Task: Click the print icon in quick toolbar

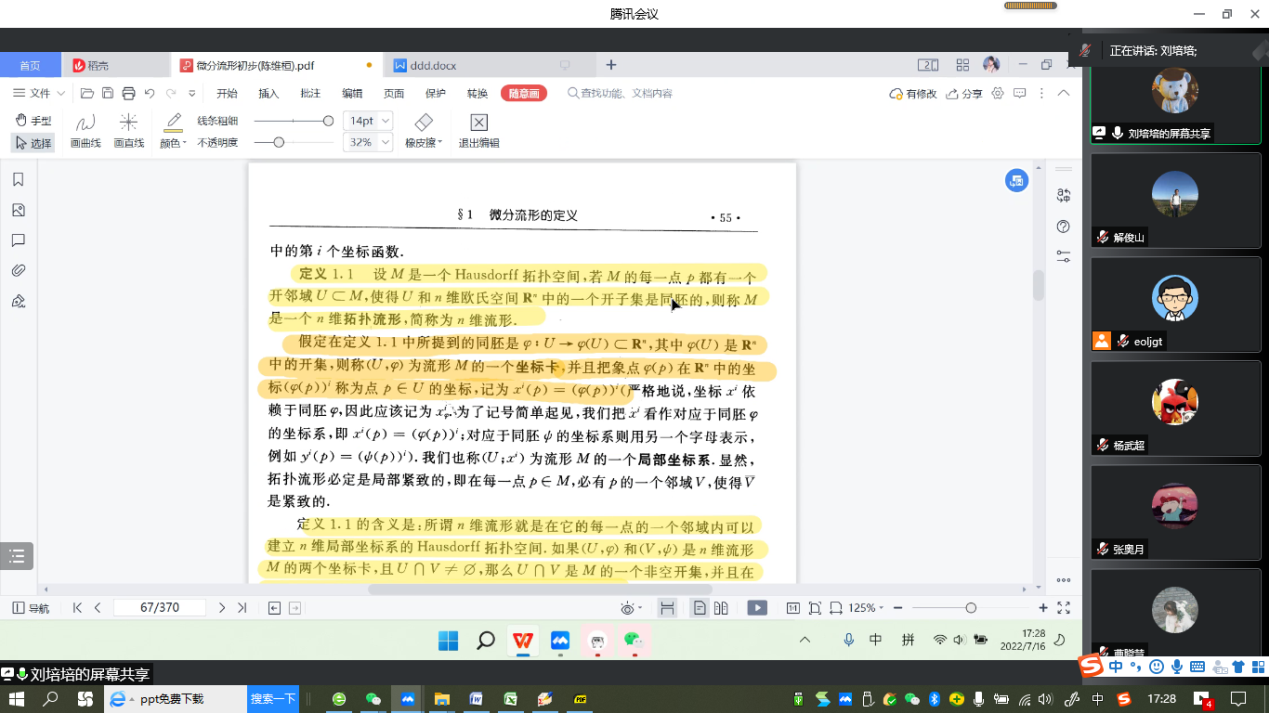Action: (x=128, y=93)
